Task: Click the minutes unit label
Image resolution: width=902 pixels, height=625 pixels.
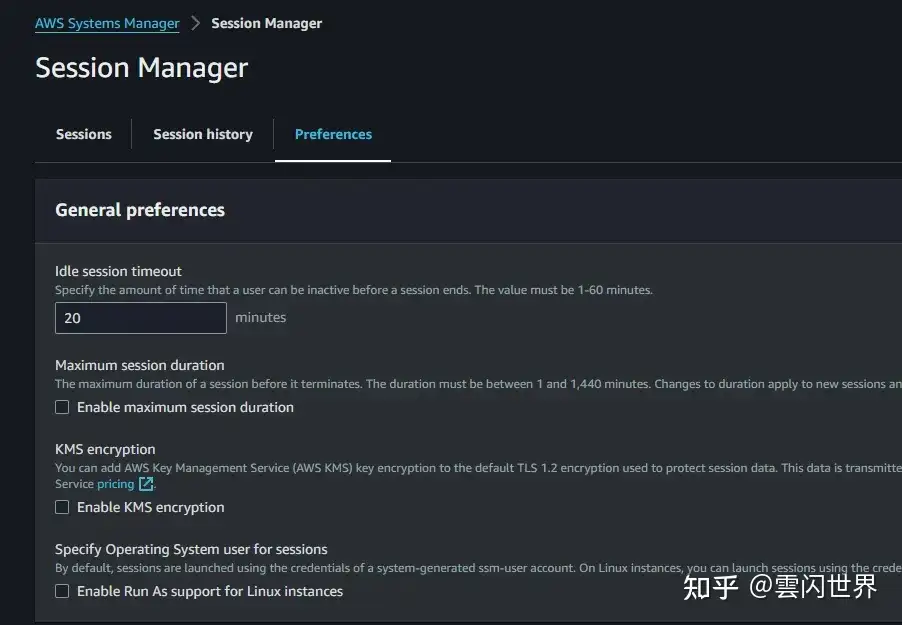Action: click(x=261, y=317)
